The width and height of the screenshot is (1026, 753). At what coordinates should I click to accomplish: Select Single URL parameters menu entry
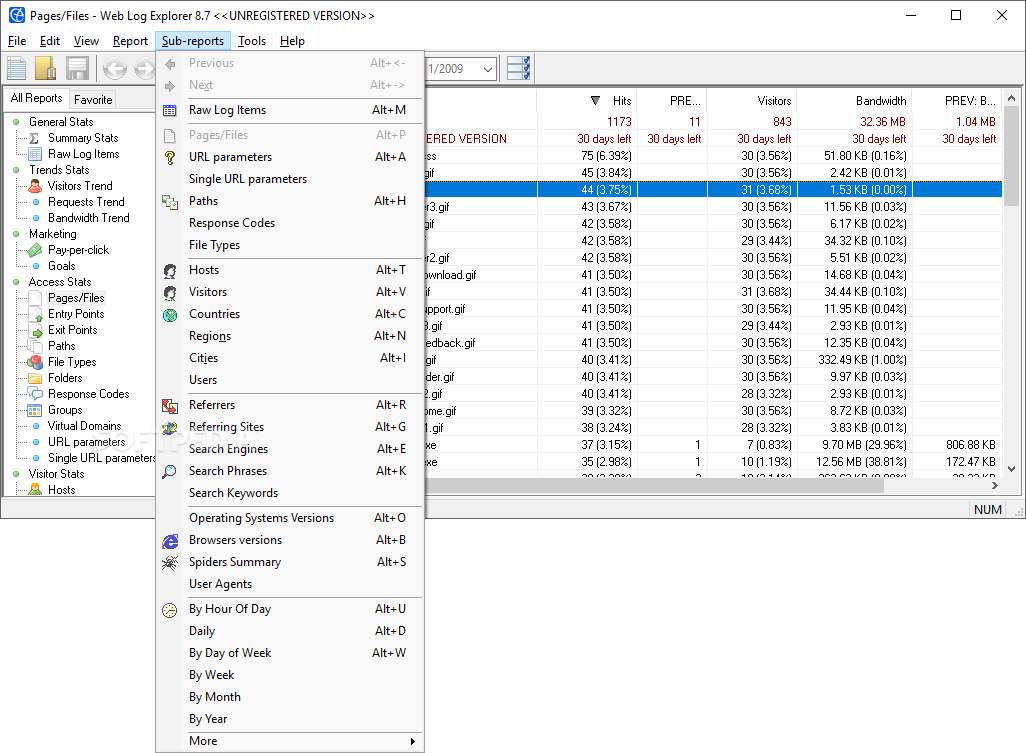pyautogui.click(x=290, y=179)
